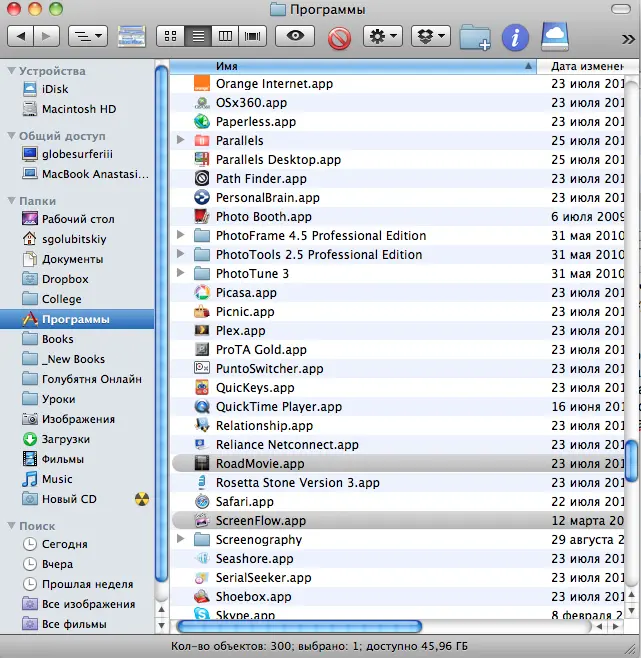Screen dimensions: 641x658
Task: Expand the Screenography folder triangle
Action: pos(181,539)
